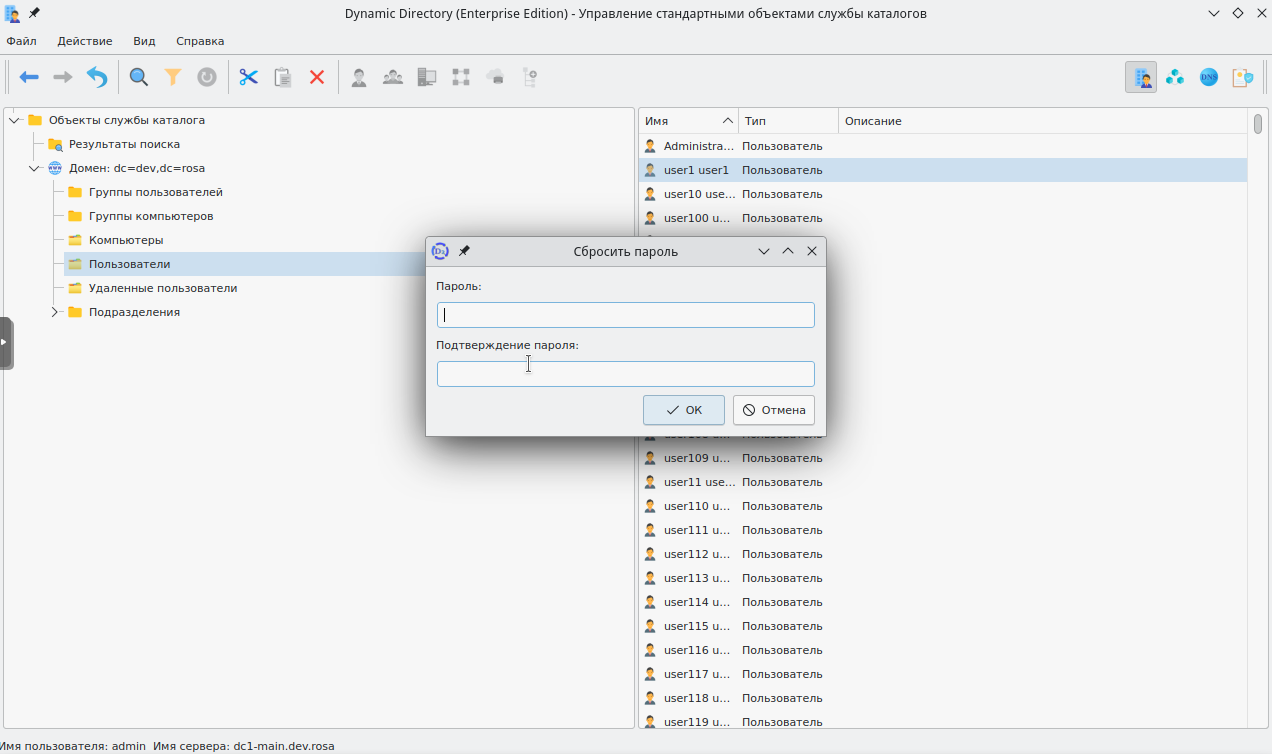This screenshot has width=1272, height=754.
Task: Click the red X delete icon
Action: (x=317, y=77)
